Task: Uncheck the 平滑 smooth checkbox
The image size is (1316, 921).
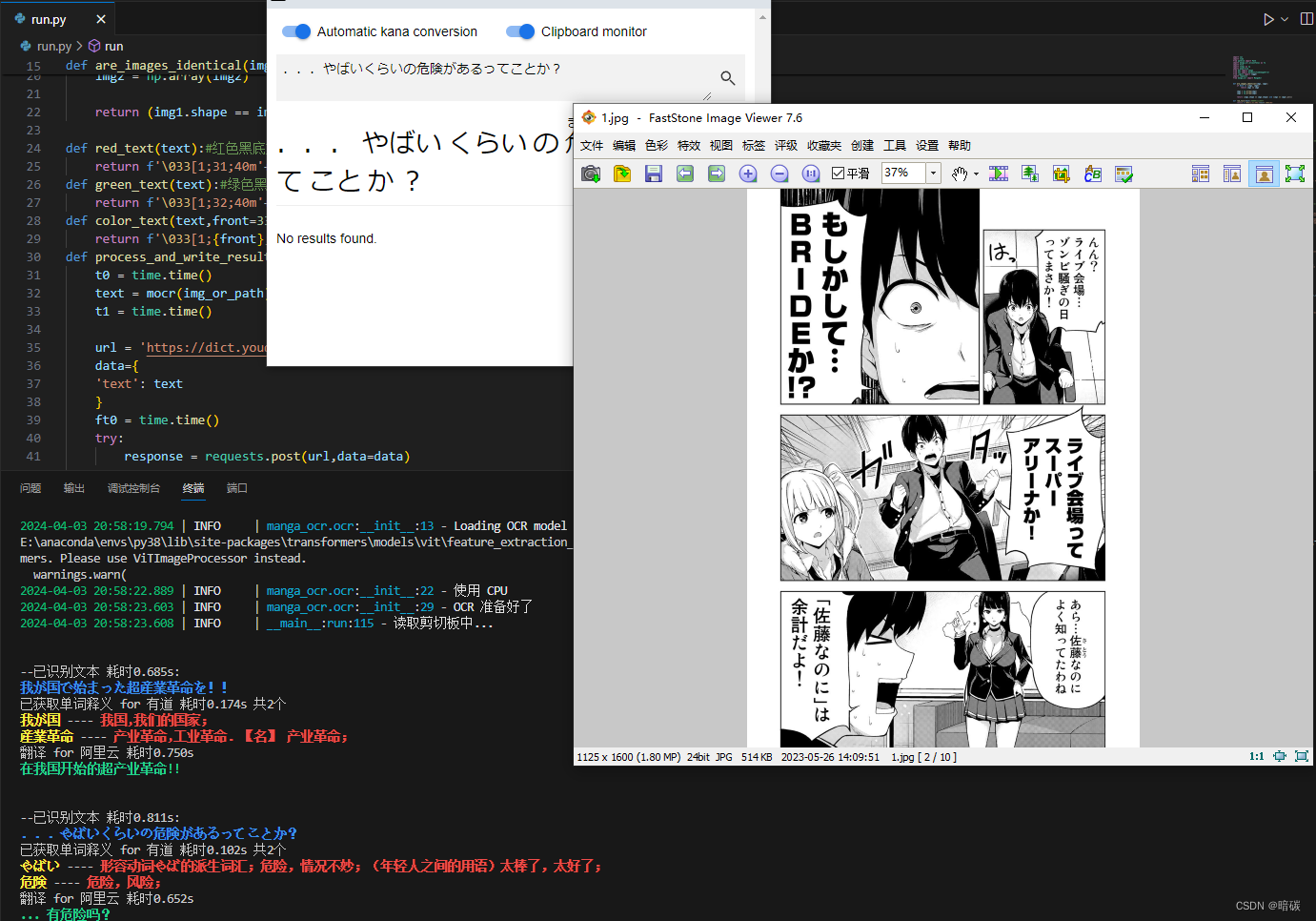Action: click(839, 174)
